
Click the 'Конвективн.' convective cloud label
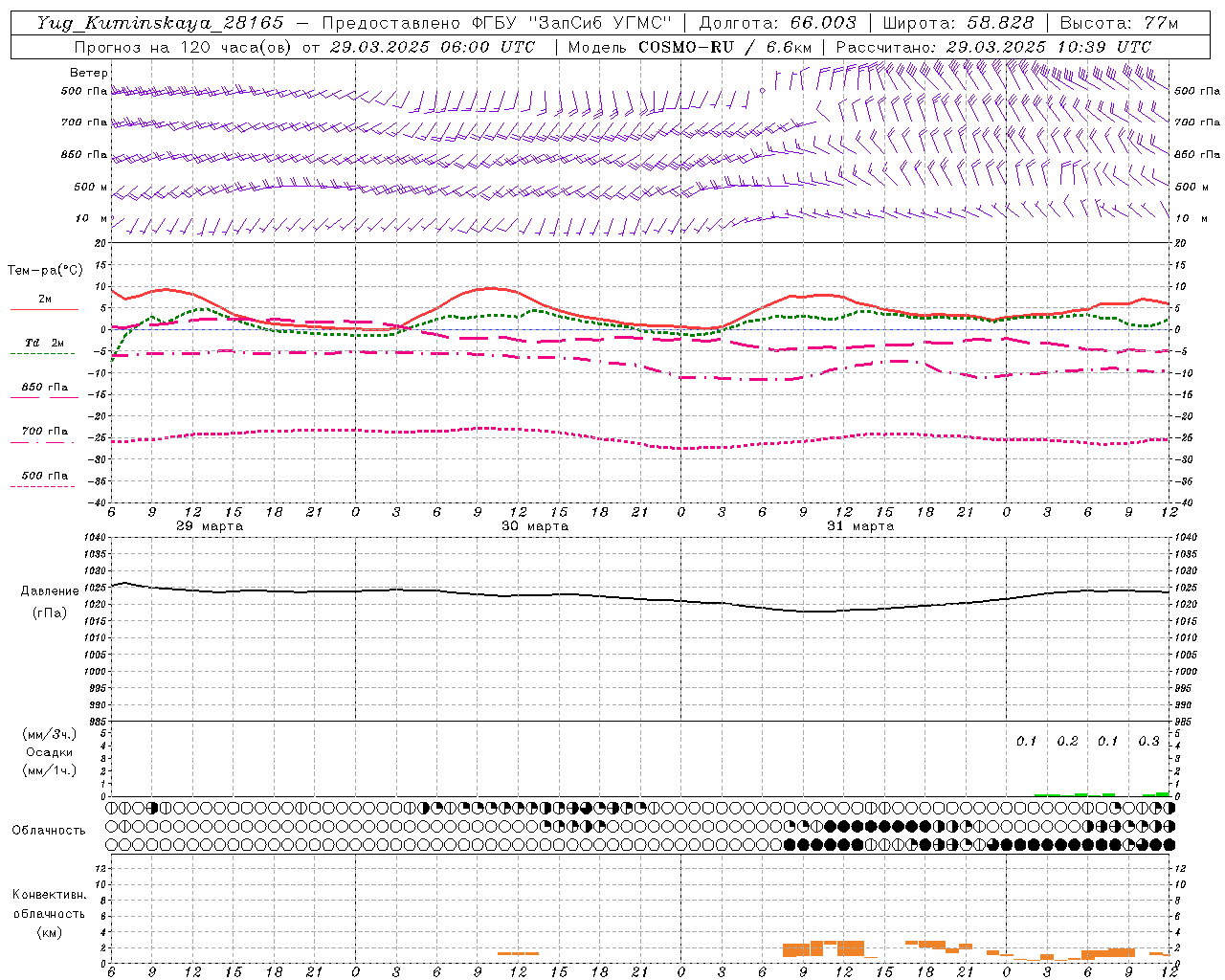click(x=49, y=895)
